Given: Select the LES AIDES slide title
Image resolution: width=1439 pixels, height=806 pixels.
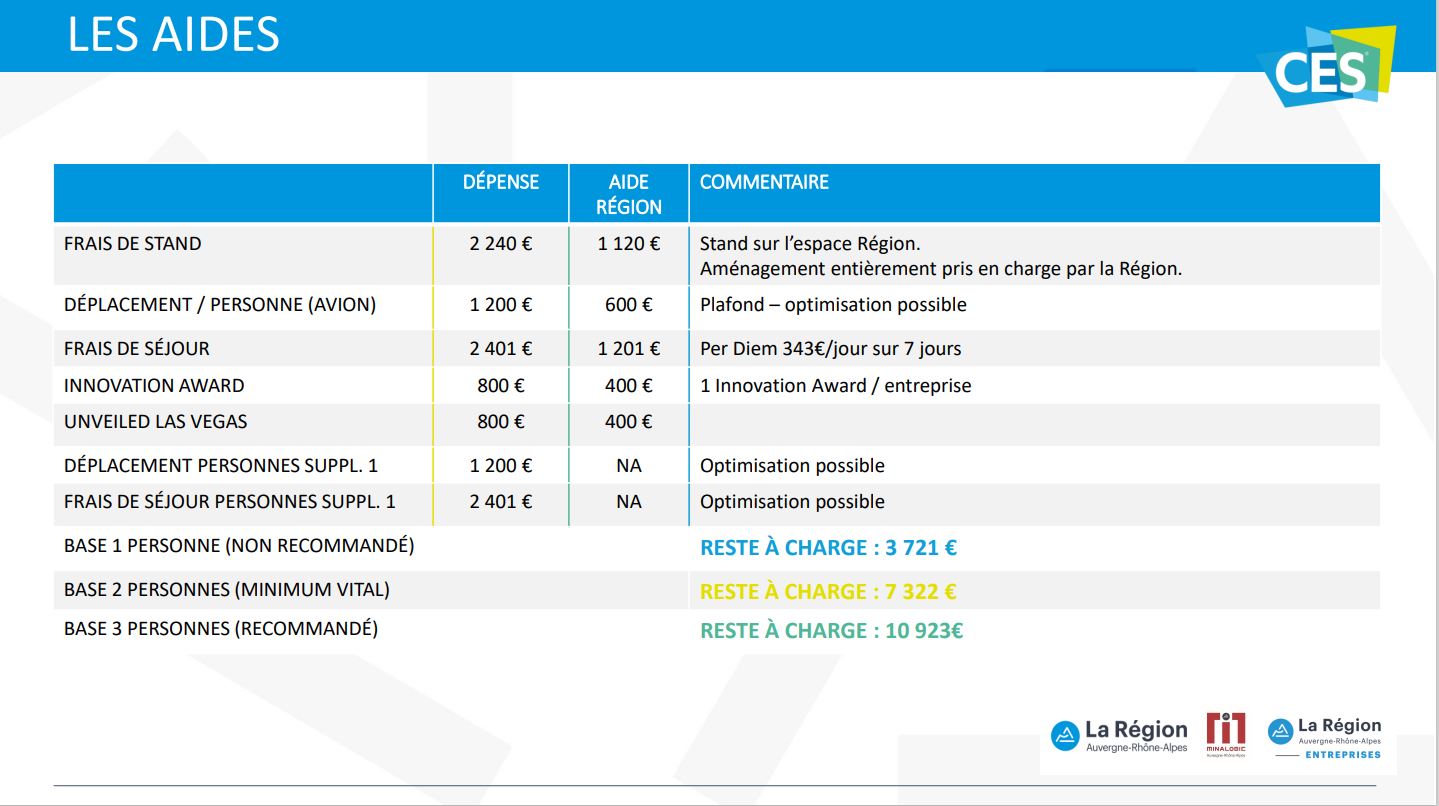Looking at the screenshot, I should (x=173, y=35).
